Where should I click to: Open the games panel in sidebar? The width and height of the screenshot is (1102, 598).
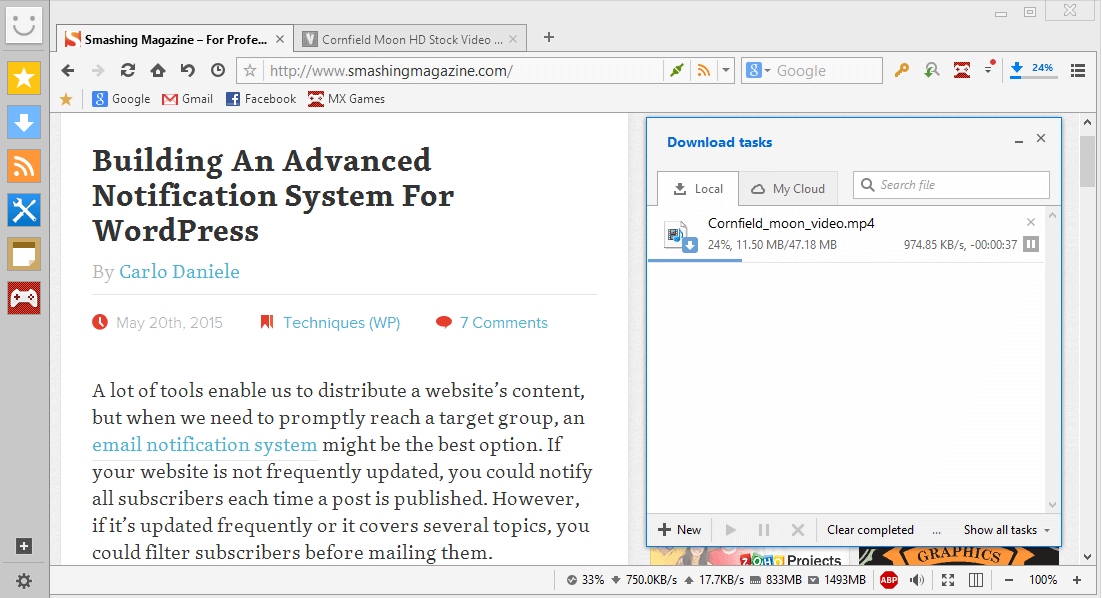click(x=24, y=298)
